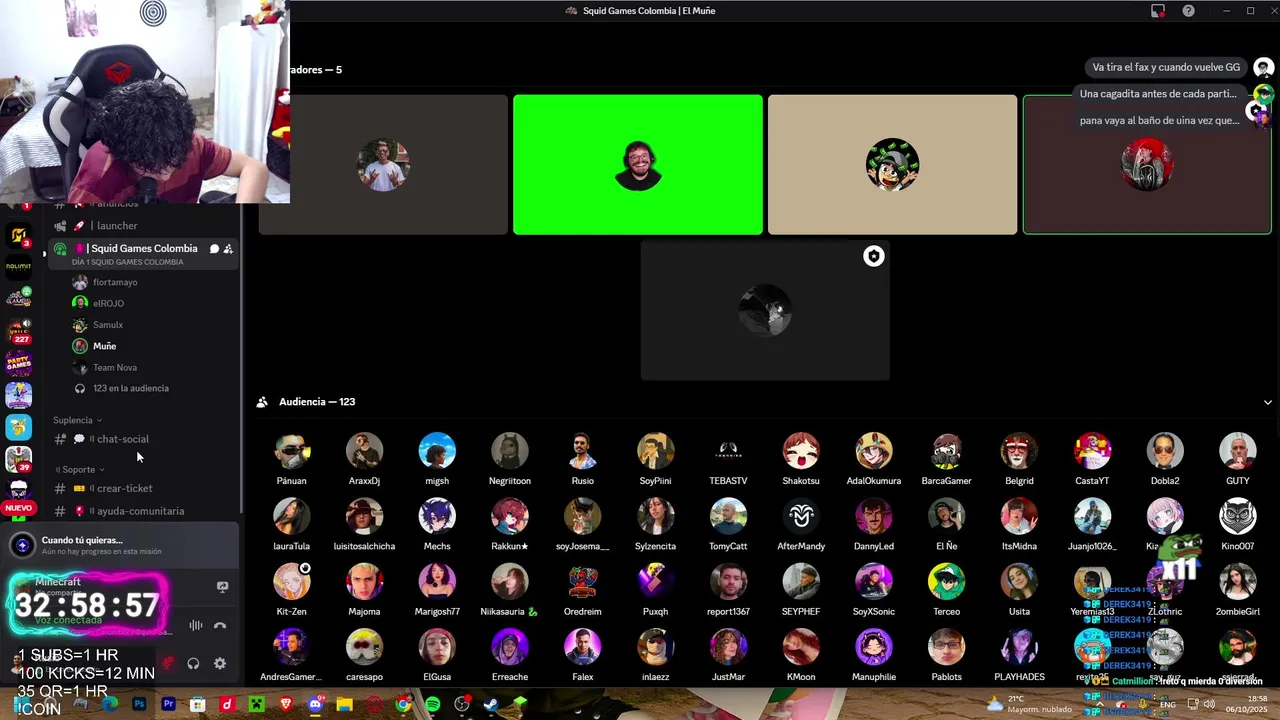Focus the green-screen speaker tile
The width and height of the screenshot is (1280, 720).
638,165
